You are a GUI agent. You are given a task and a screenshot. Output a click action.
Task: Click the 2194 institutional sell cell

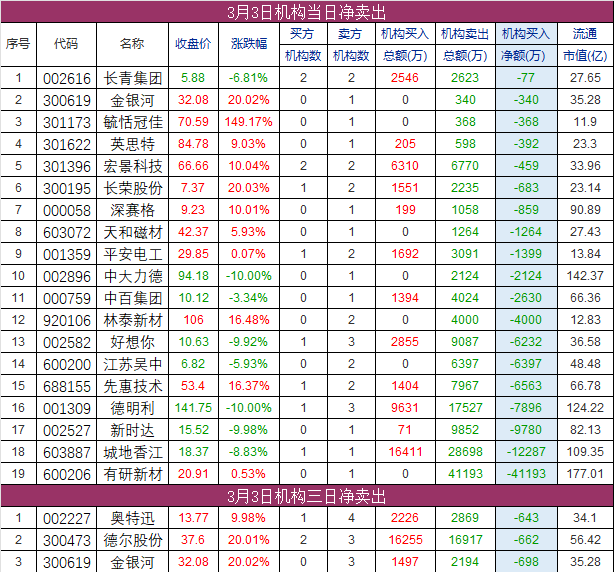click(x=465, y=562)
